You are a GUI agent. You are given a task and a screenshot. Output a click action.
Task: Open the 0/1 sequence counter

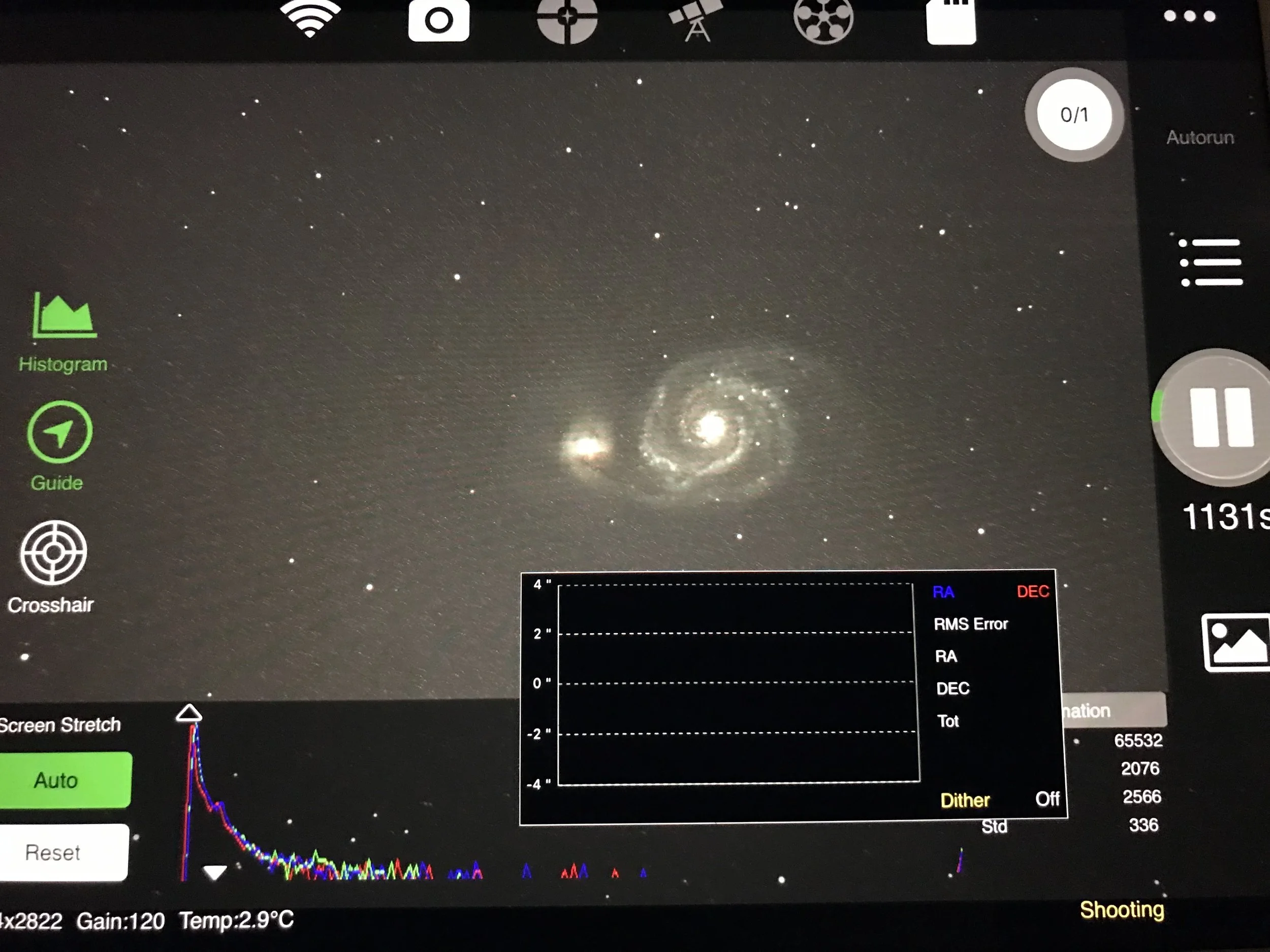coord(1073,115)
